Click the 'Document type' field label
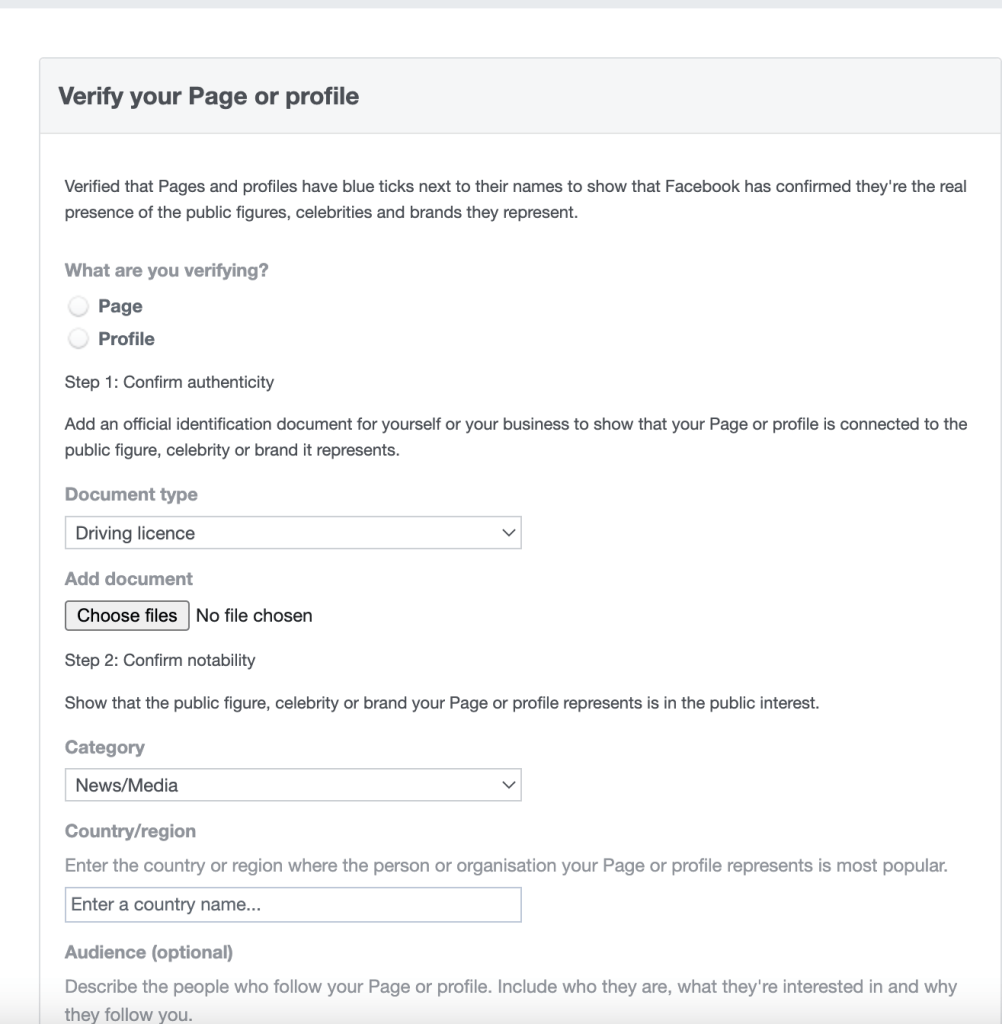The image size is (1002, 1024). 131,494
